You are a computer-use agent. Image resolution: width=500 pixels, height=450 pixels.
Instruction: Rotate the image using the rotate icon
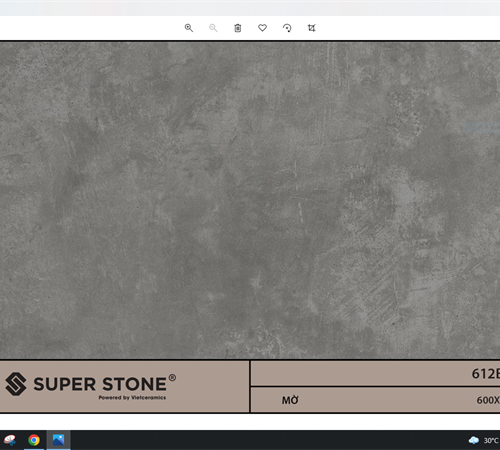tap(287, 28)
